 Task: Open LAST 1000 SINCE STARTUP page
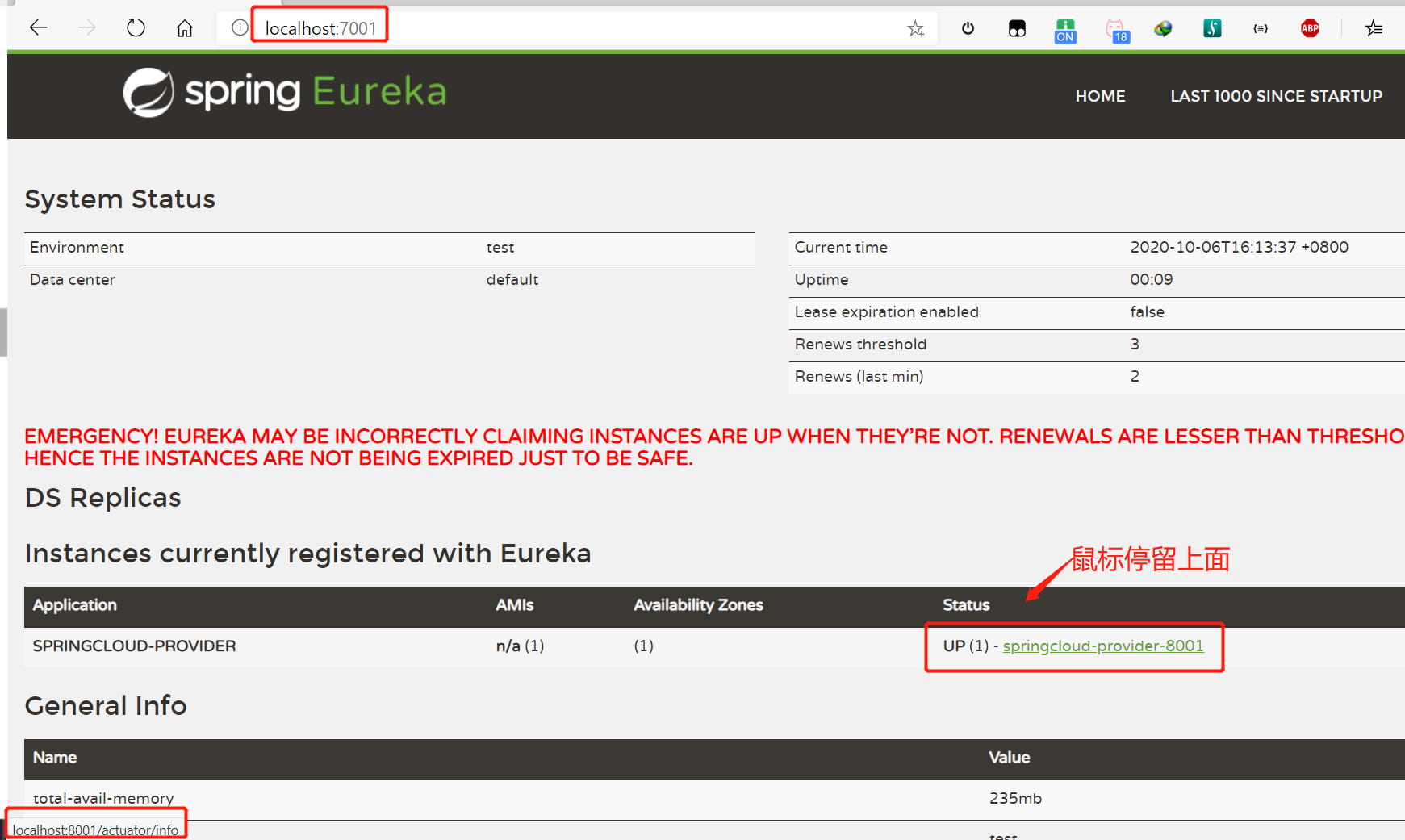tap(1276, 96)
